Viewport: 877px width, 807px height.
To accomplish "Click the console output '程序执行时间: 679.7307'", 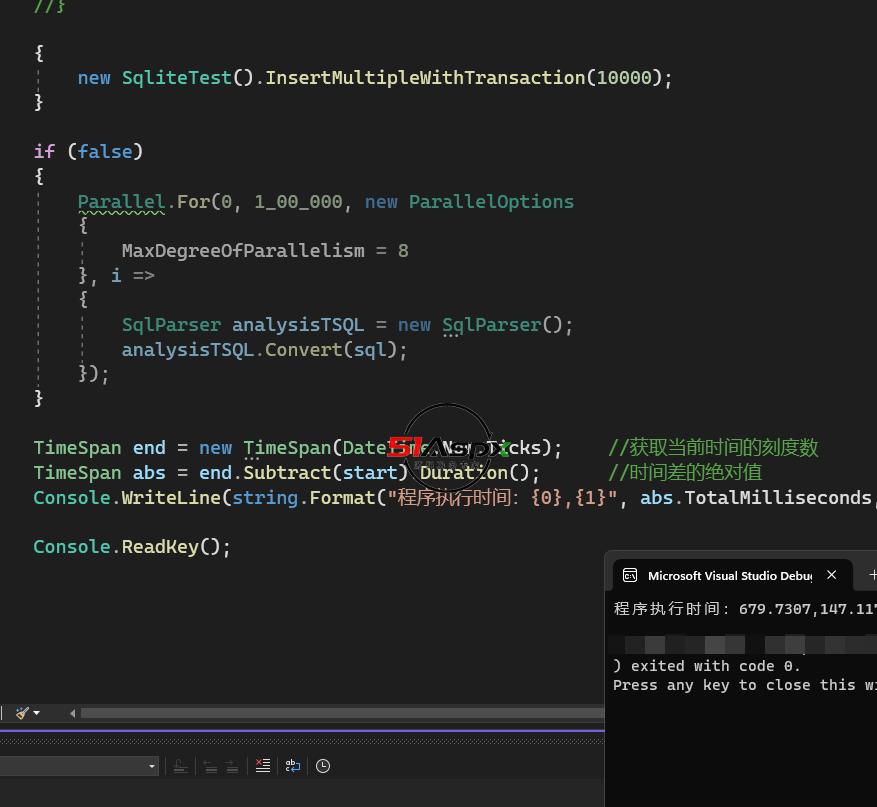I will [713, 608].
